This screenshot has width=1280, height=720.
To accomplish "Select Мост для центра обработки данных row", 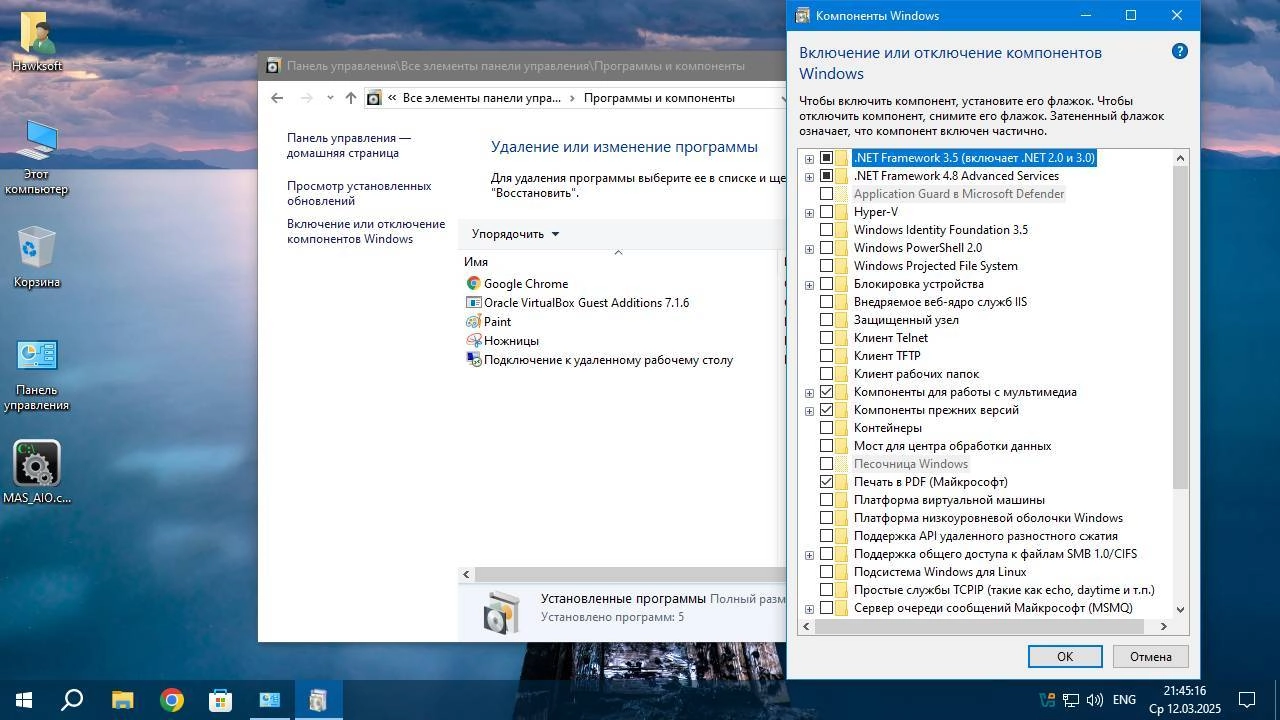I will 952,446.
